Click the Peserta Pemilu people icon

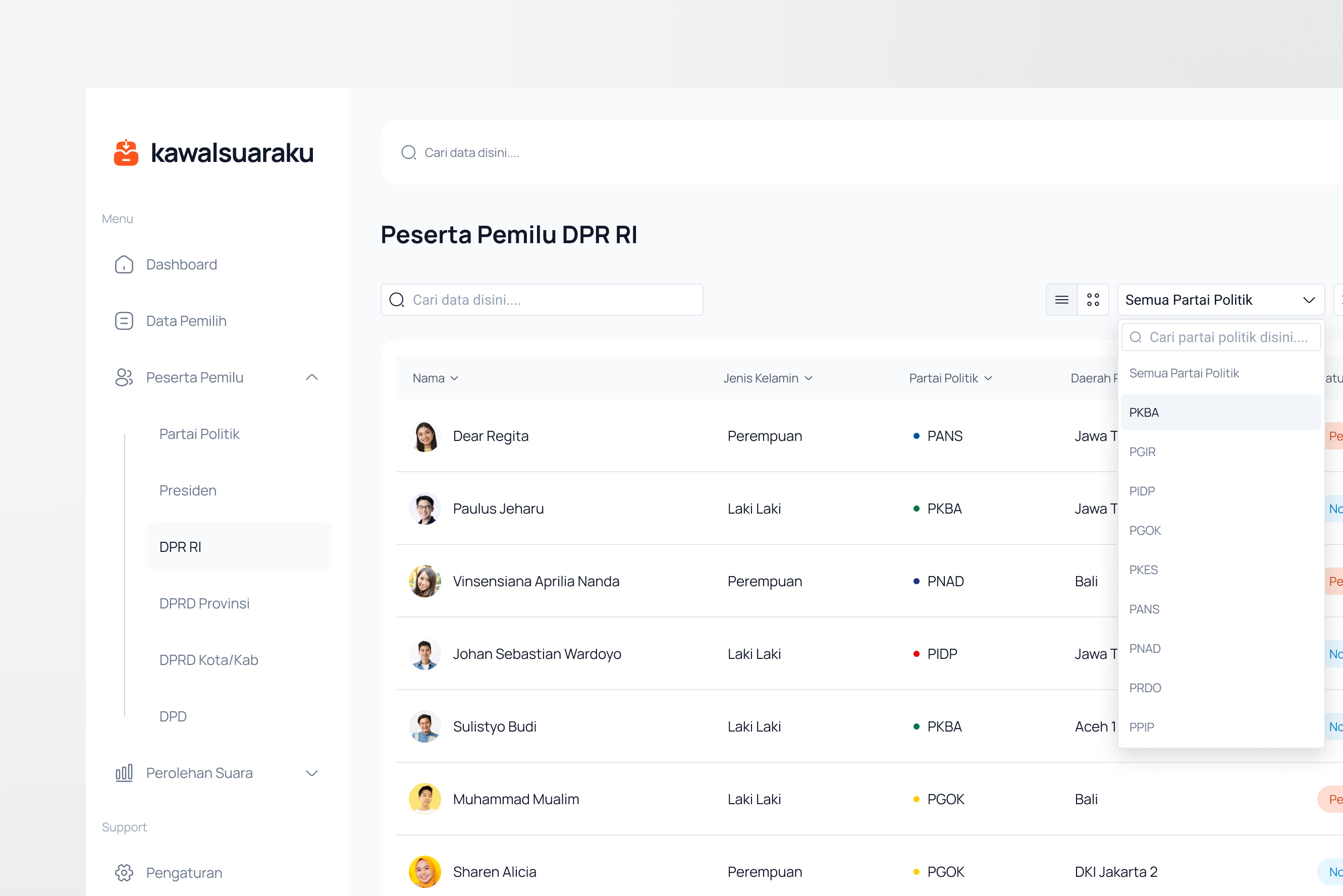pos(125,377)
